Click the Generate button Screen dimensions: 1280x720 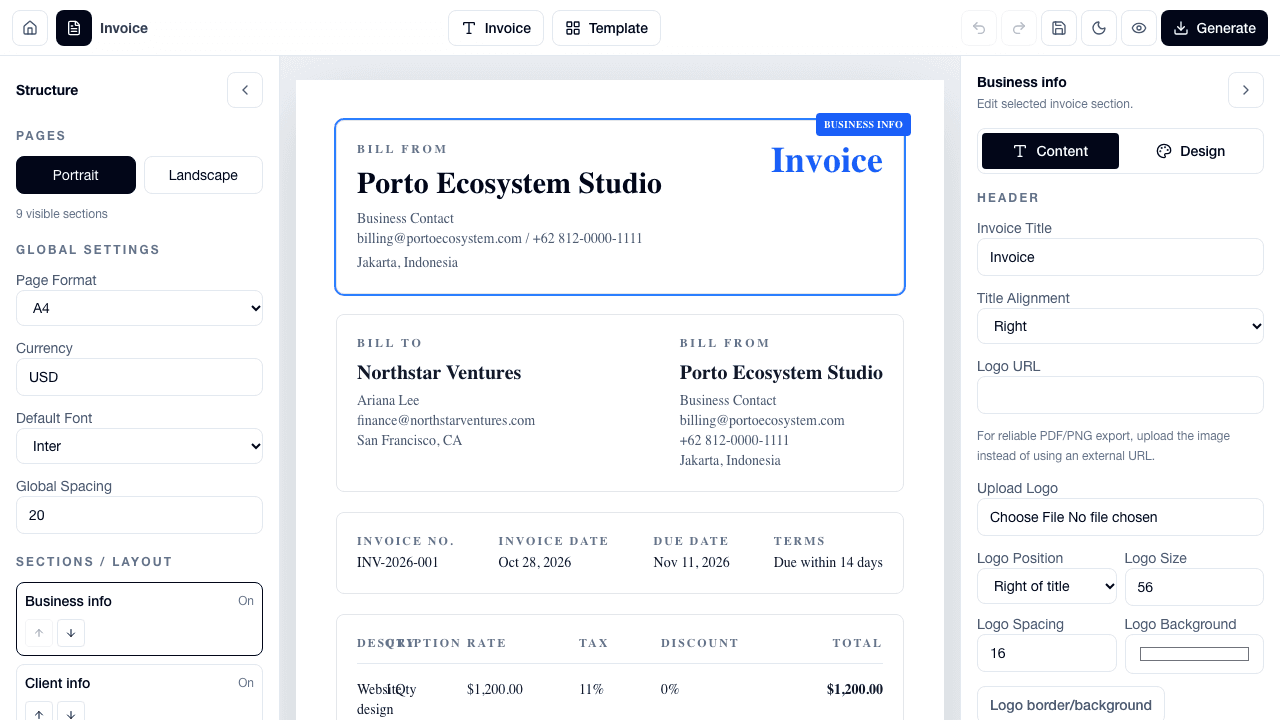tap(1214, 28)
